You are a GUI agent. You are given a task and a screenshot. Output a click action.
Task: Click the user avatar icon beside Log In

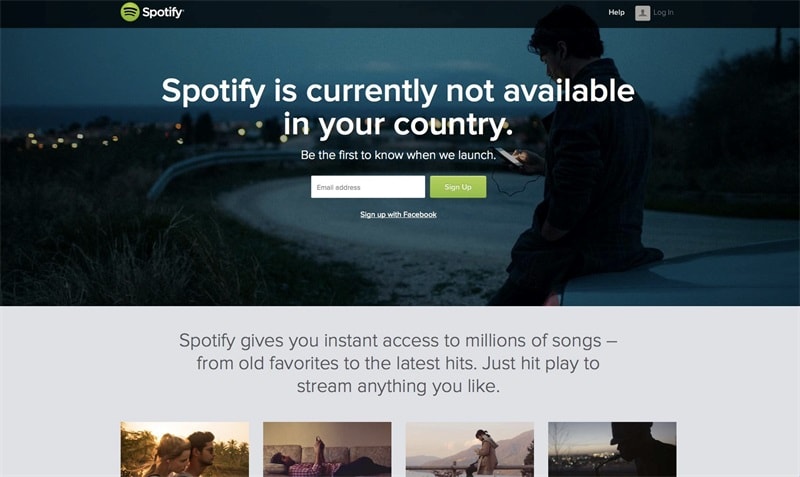[642, 13]
